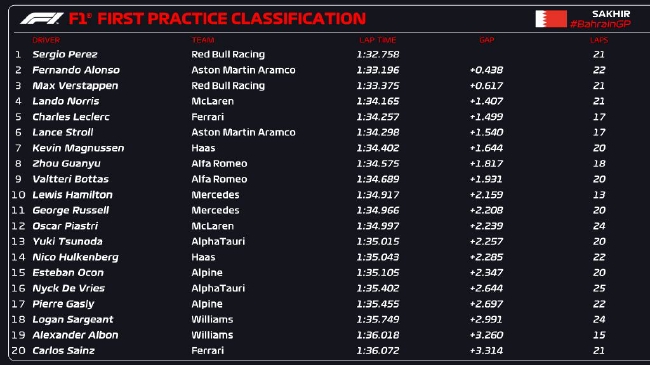Click the Aston Martin Aramco team for Stroll
Screen dimensions: 650x365
(x=243, y=132)
